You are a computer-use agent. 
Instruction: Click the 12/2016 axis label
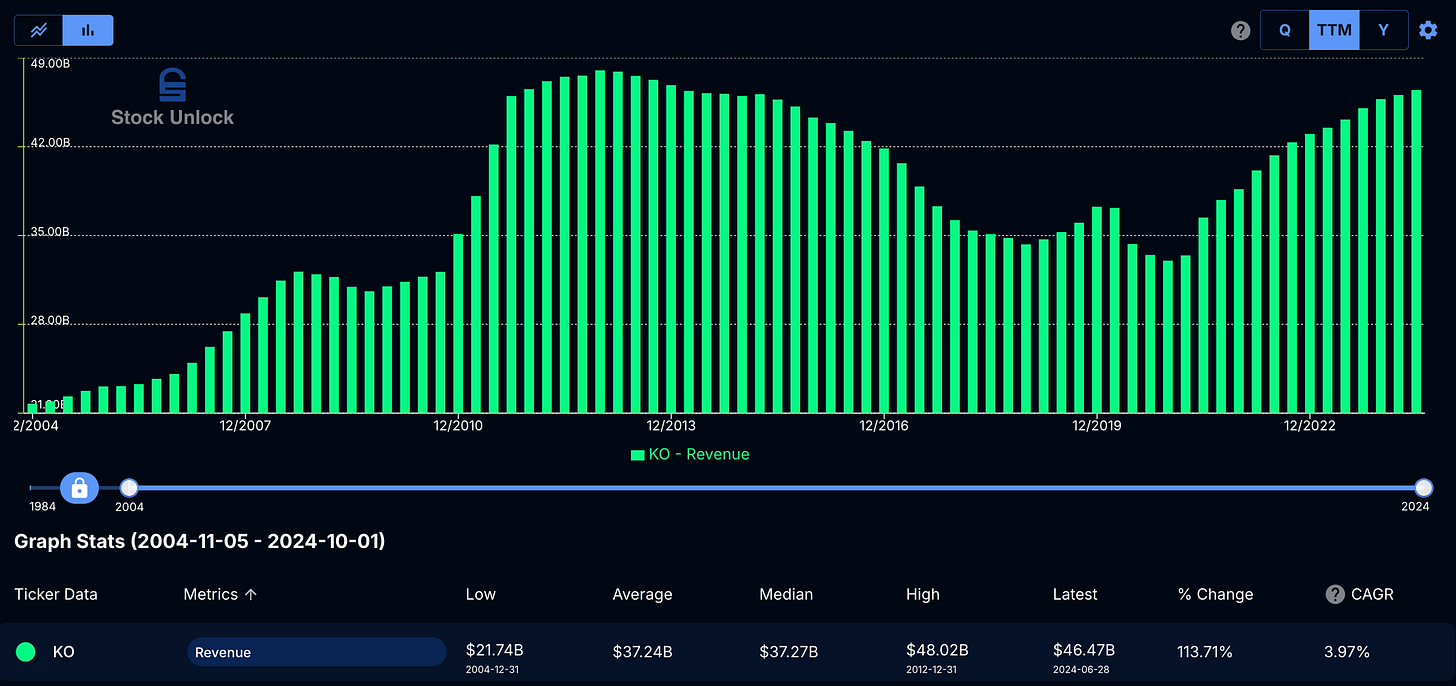click(883, 426)
